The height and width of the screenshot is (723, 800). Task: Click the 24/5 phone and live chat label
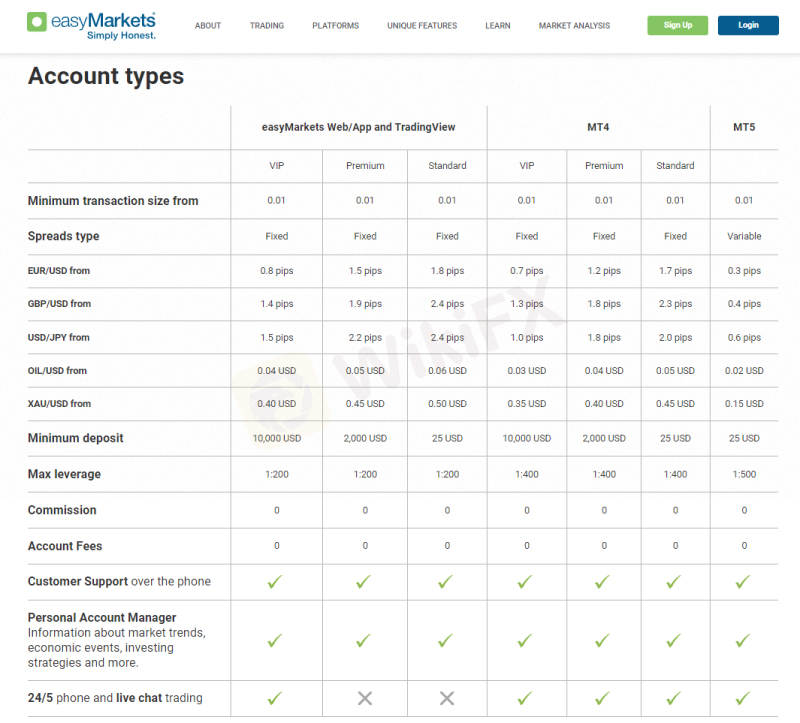[x=115, y=697]
